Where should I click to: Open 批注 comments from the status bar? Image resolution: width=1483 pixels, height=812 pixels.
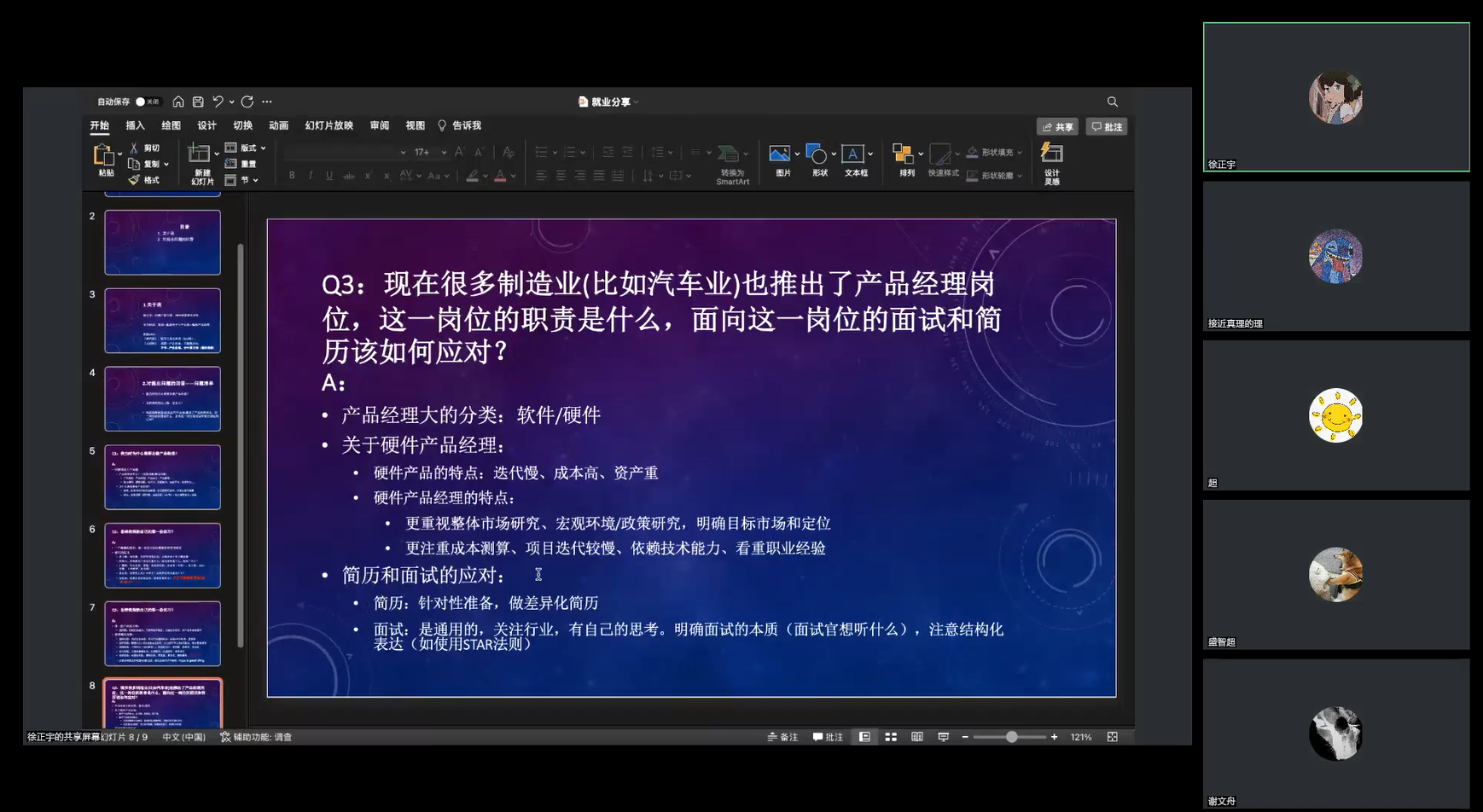pos(828,737)
